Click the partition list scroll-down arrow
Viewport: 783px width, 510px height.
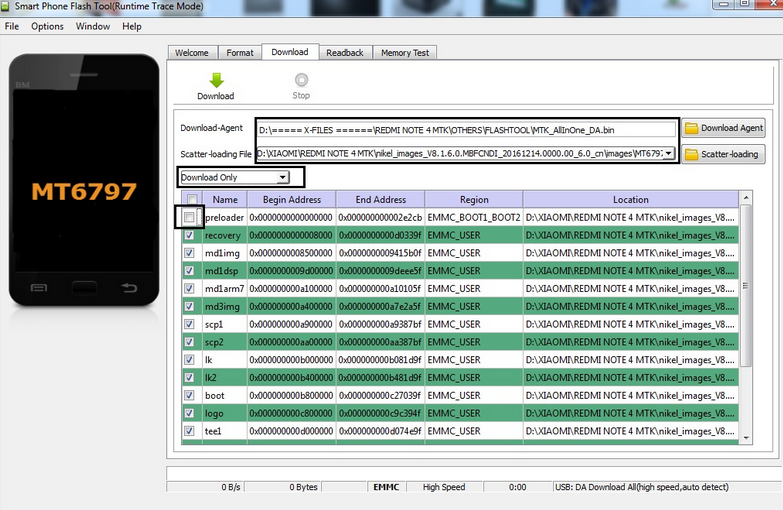(746, 438)
